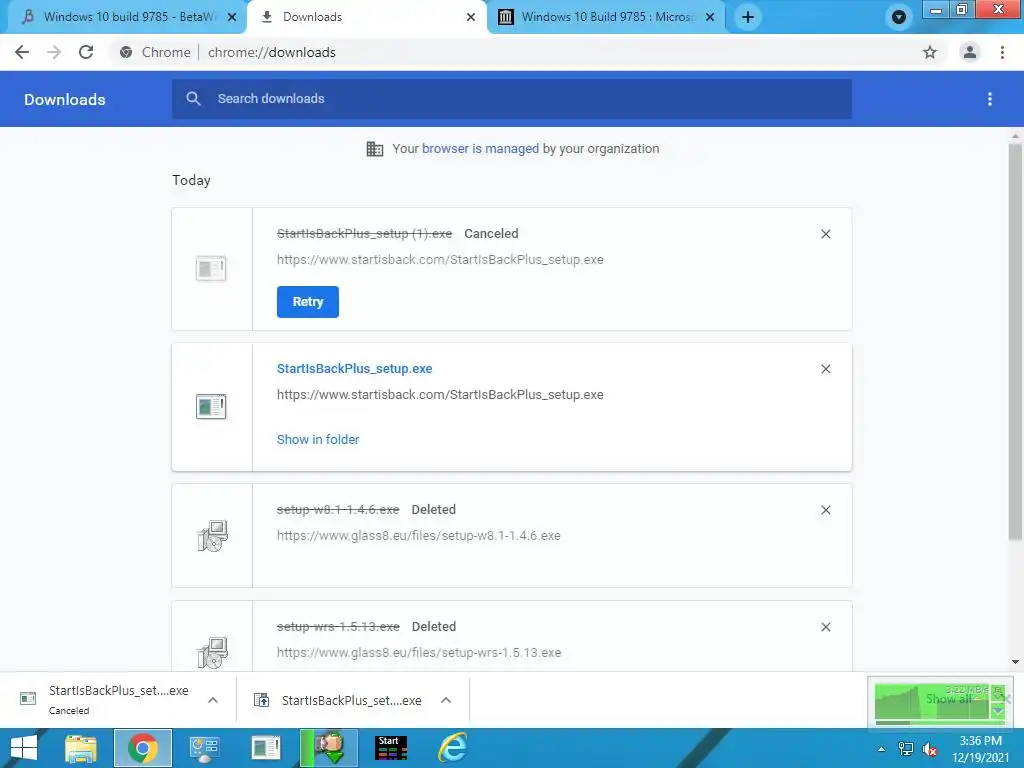Click the startisback.com URL under canceled download

point(440,259)
